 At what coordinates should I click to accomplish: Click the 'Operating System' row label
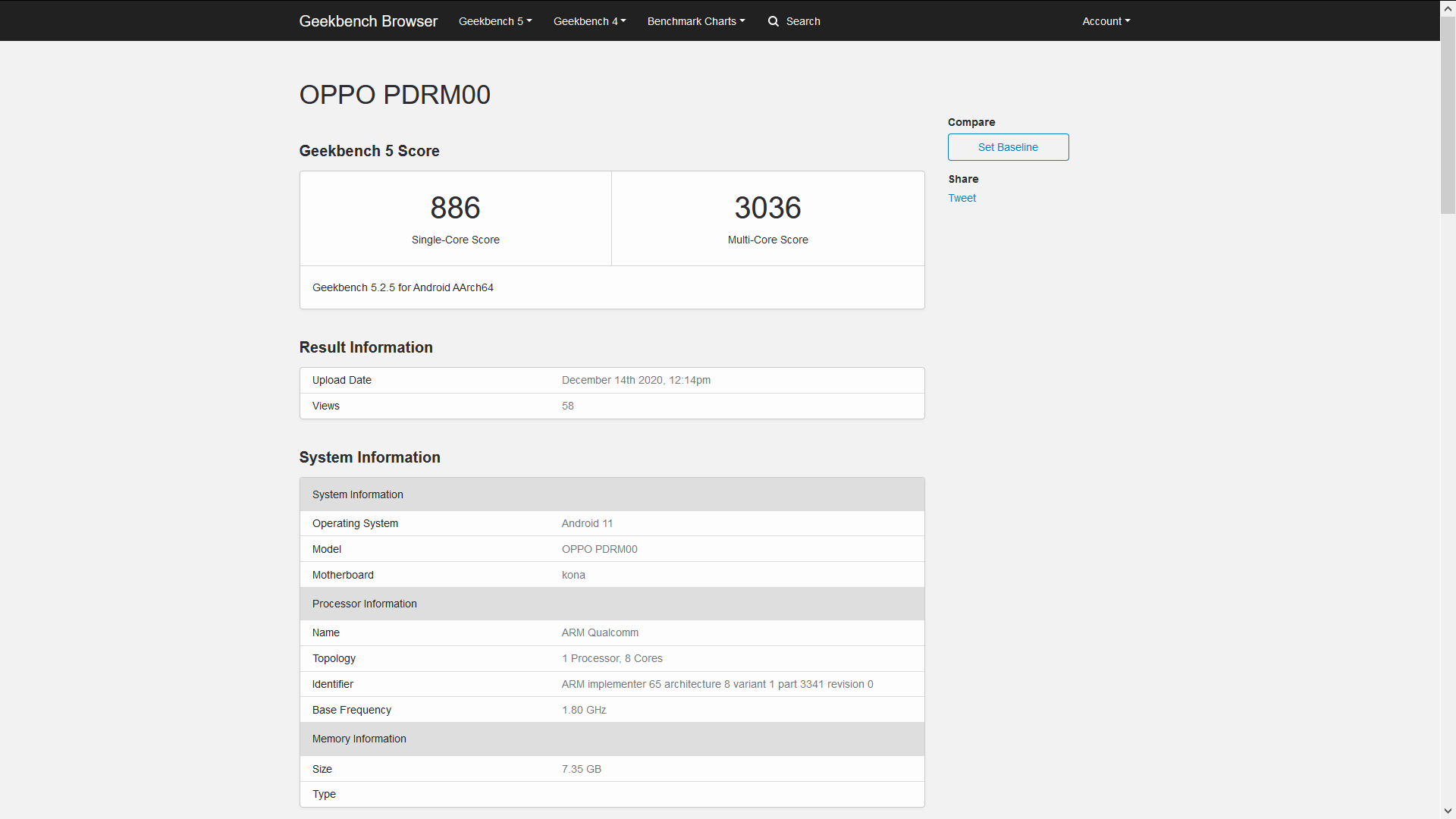[355, 523]
